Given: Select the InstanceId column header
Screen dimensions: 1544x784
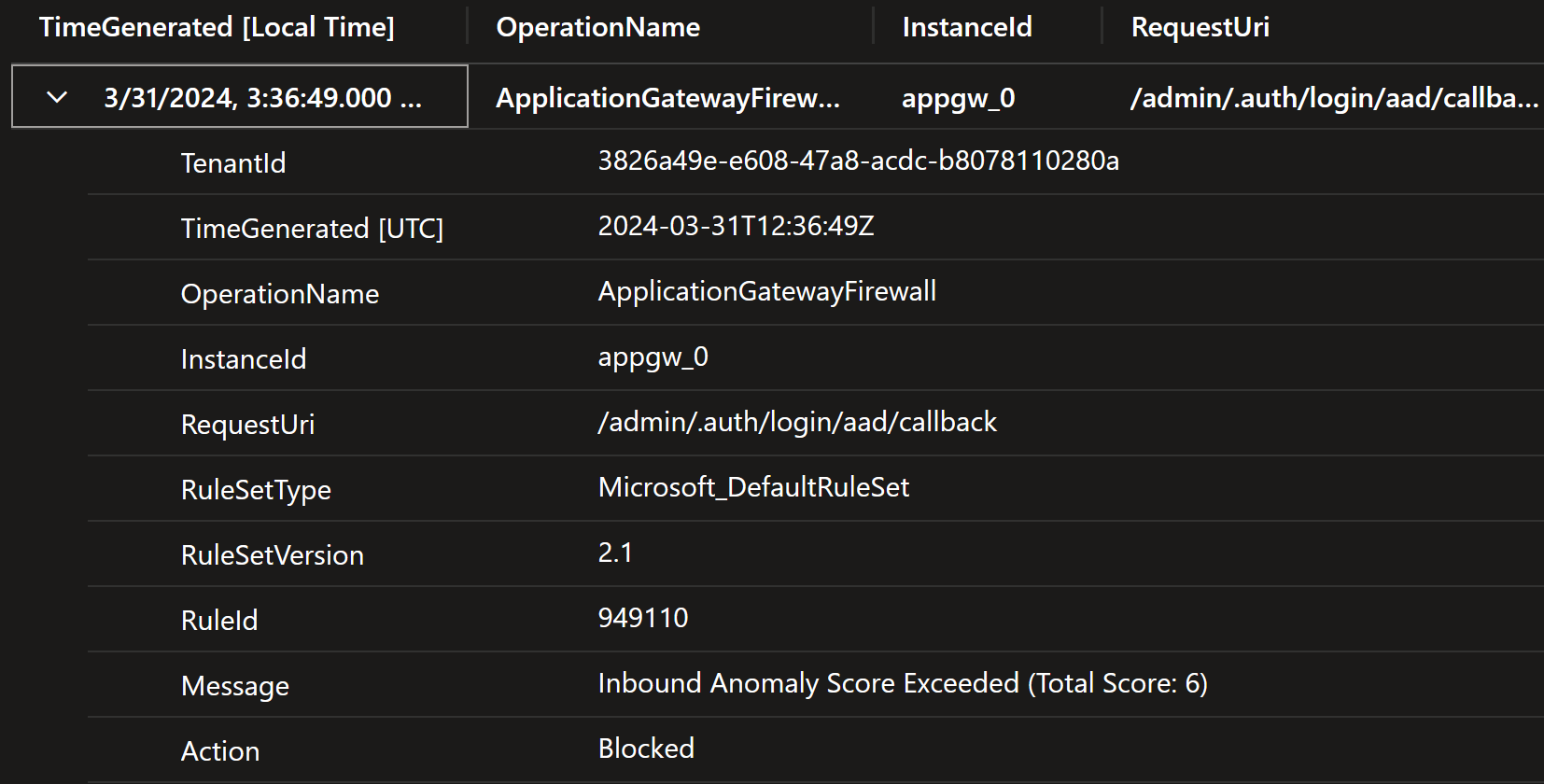Looking at the screenshot, I should click(967, 27).
